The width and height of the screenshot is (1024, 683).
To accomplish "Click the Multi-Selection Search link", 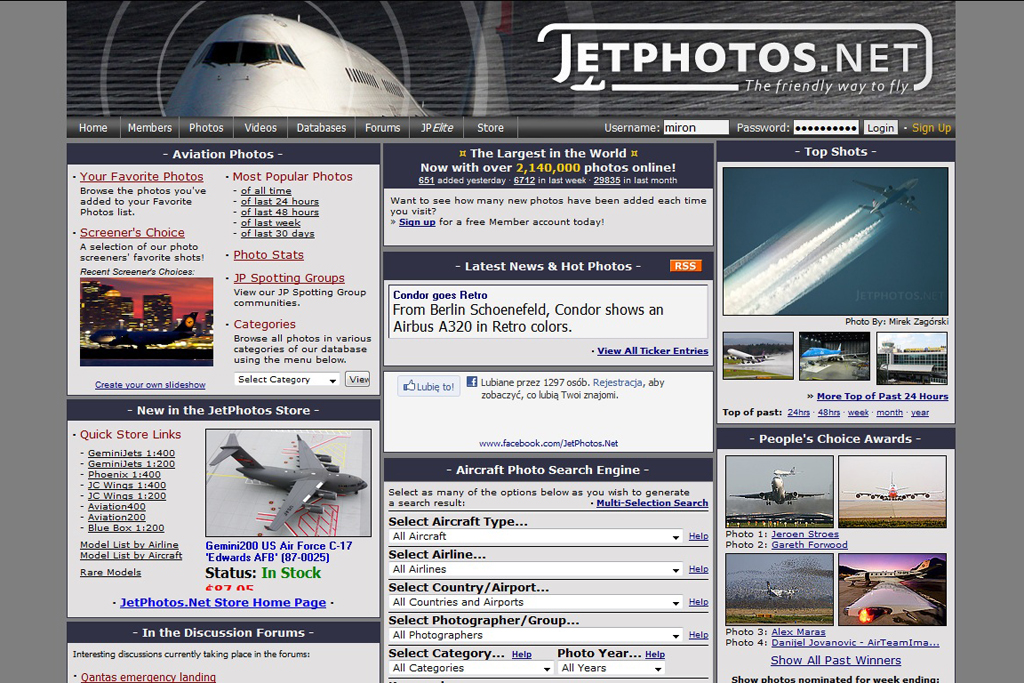I will click(x=652, y=503).
